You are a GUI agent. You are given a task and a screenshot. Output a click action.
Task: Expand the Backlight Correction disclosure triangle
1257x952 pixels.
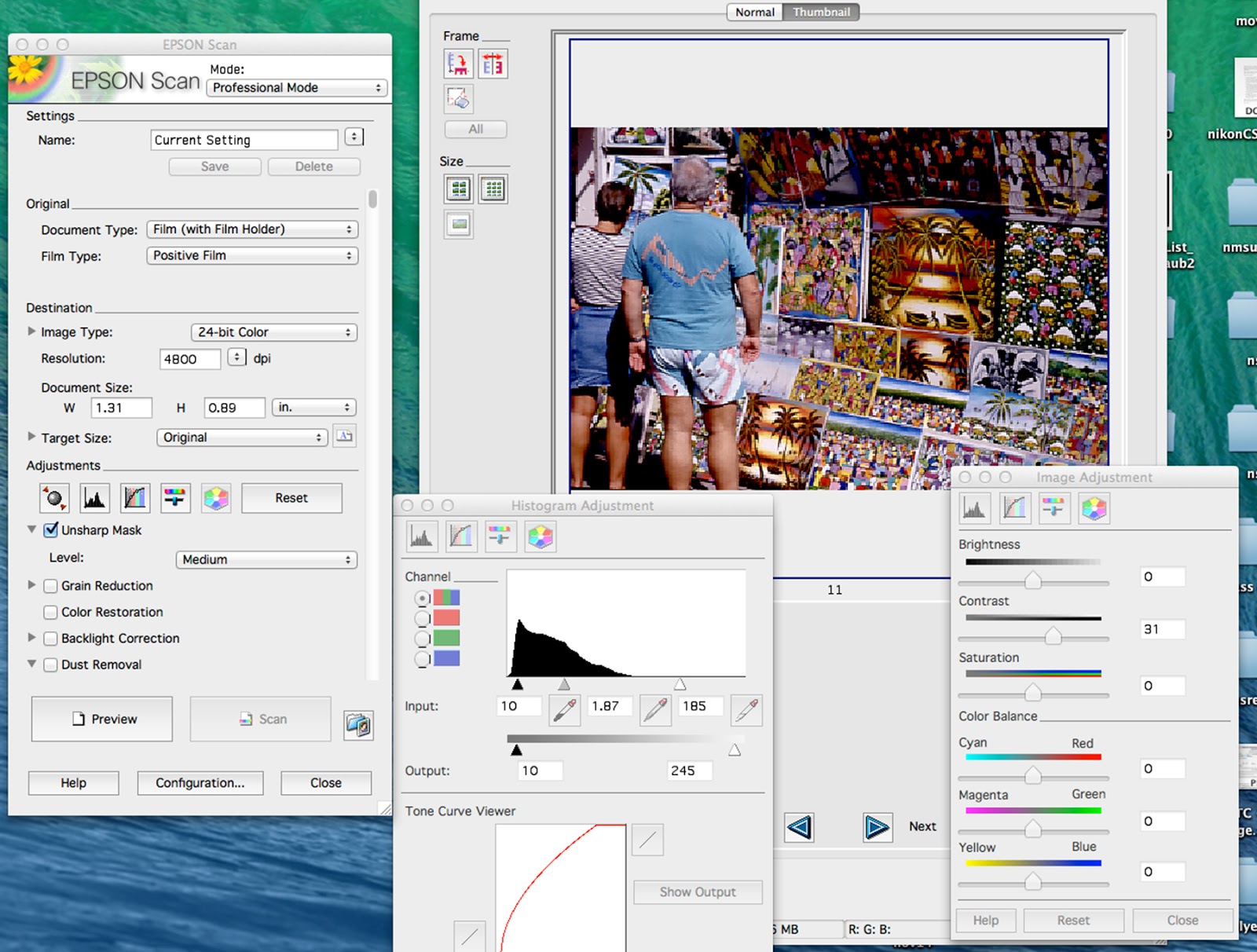point(31,638)
